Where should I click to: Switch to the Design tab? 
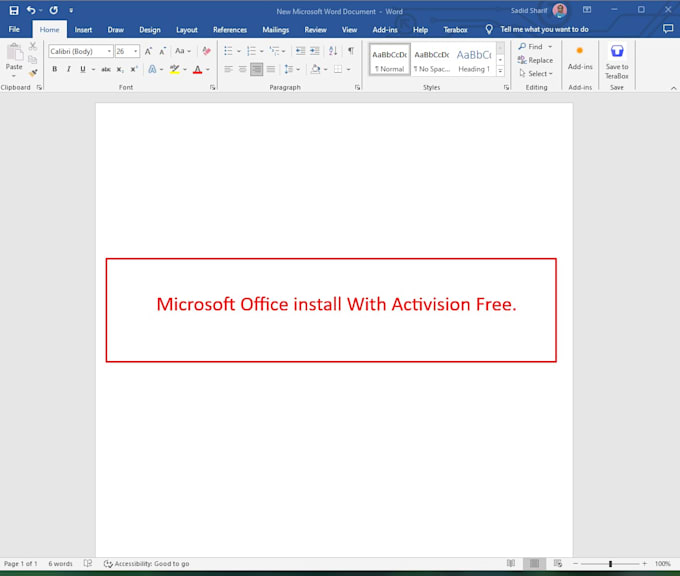[150, 29]
